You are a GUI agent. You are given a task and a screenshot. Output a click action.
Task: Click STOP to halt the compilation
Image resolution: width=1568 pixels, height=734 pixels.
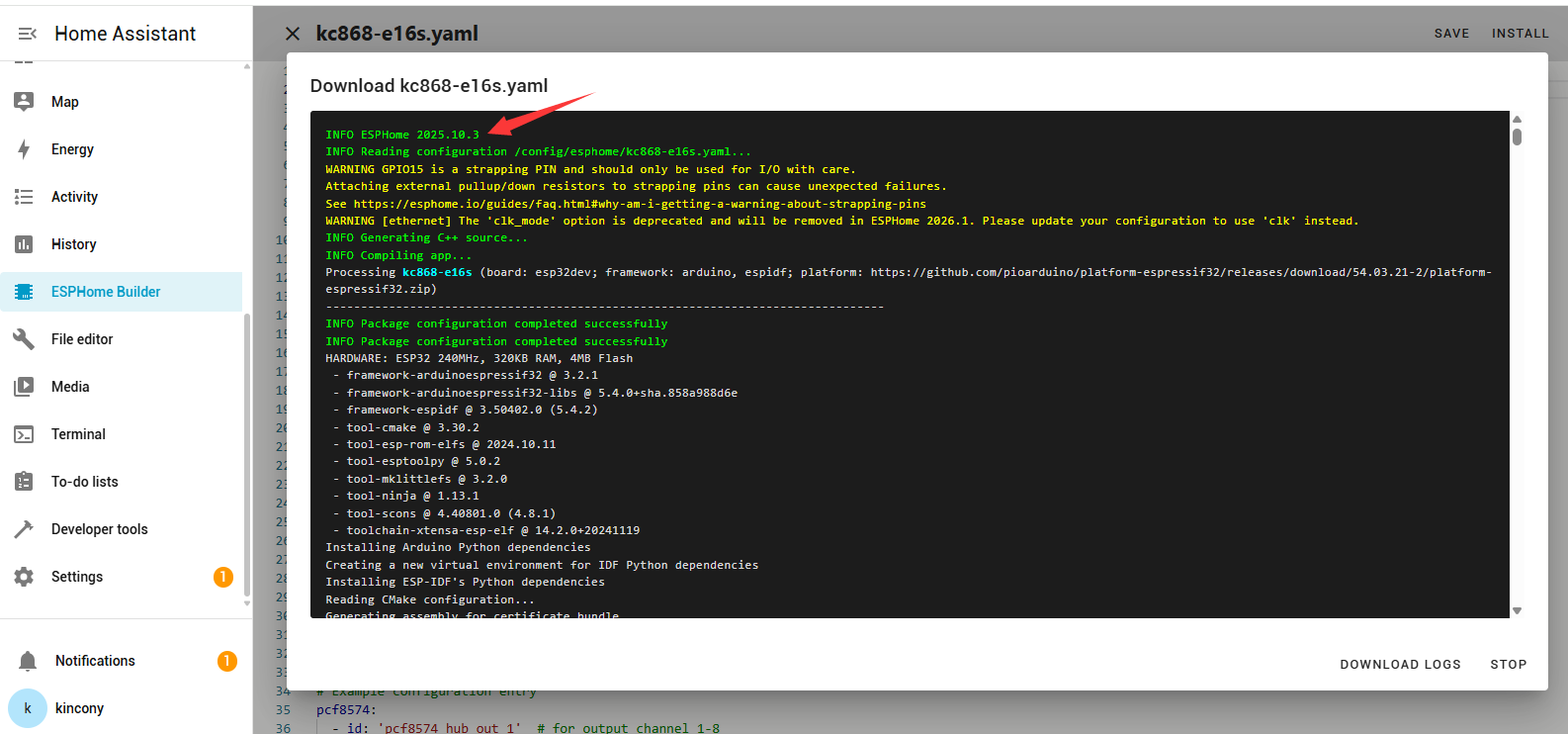pyautogui.click(x=1508, y=665)
